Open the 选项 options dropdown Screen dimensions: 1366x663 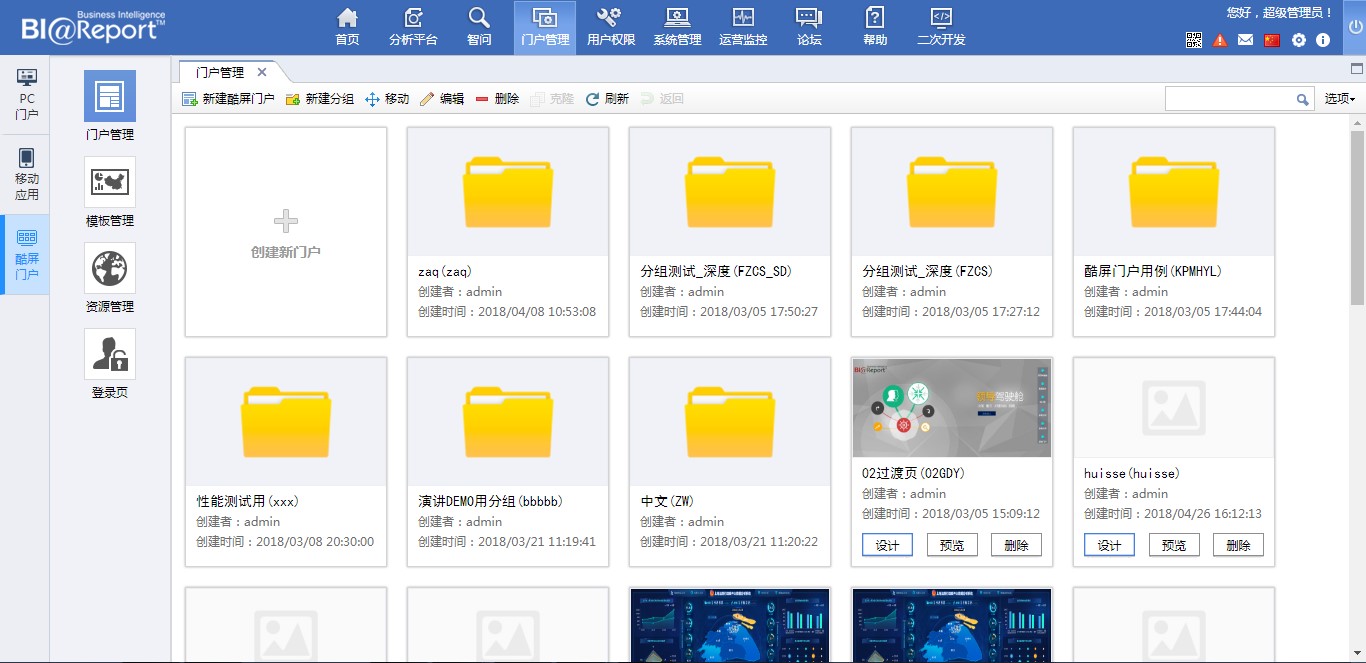coord(1338,99)
